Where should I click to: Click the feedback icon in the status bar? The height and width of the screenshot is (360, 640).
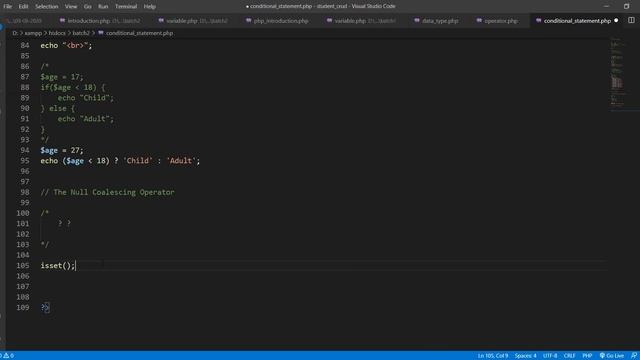[633, 356]
